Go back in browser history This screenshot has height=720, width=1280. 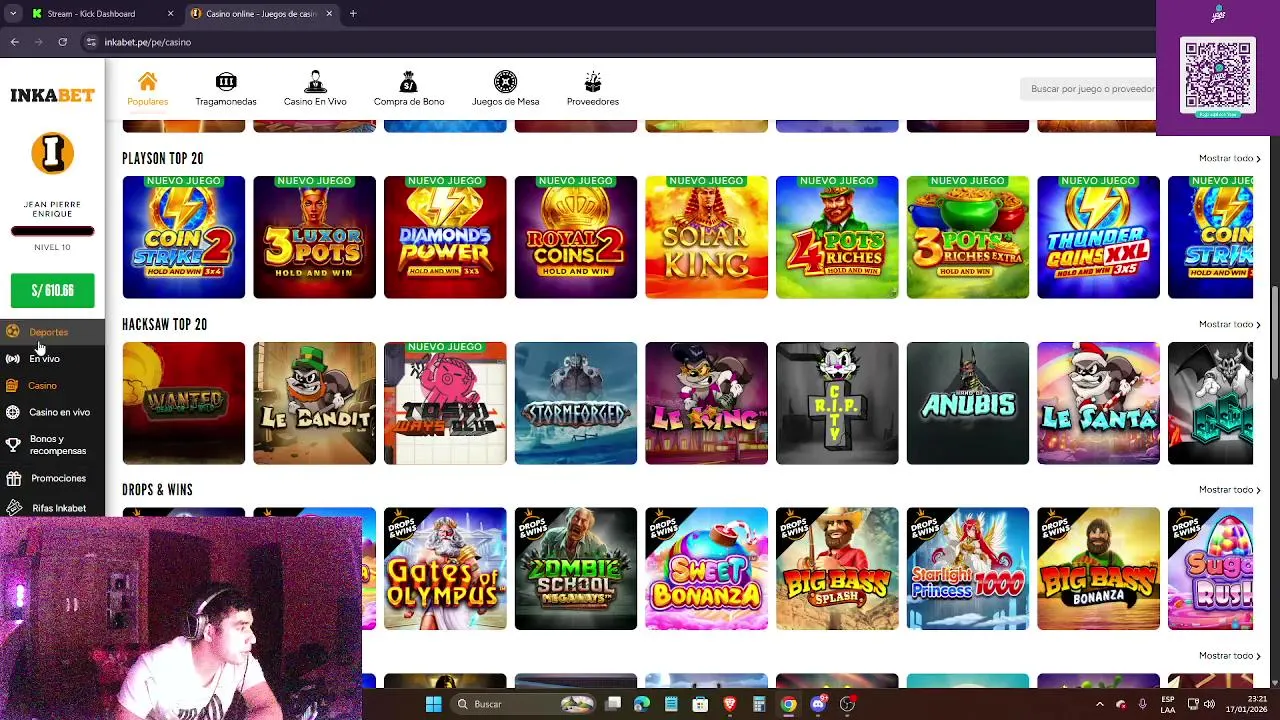[x=15, y=42]
